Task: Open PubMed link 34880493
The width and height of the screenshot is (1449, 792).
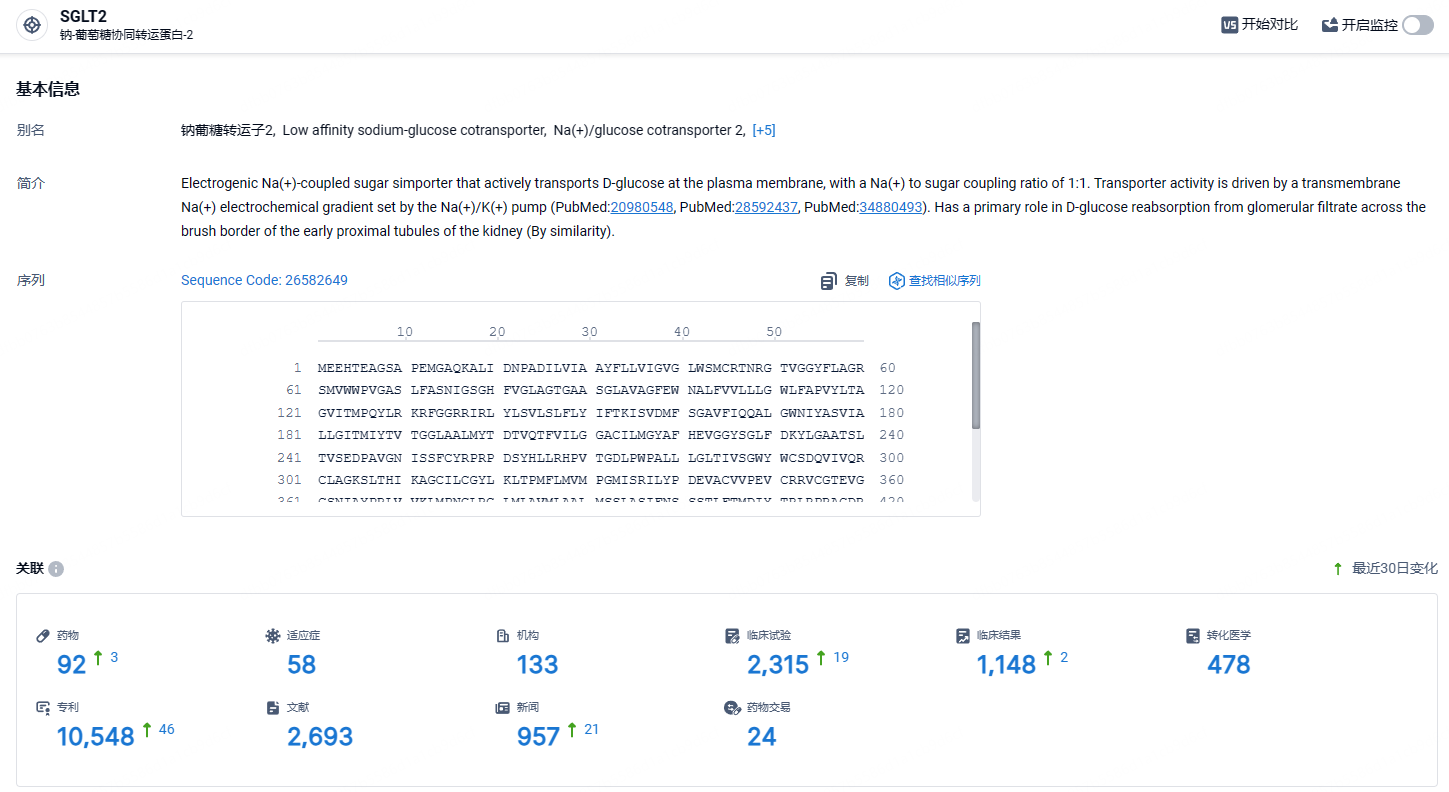Action: coord(891,207)
